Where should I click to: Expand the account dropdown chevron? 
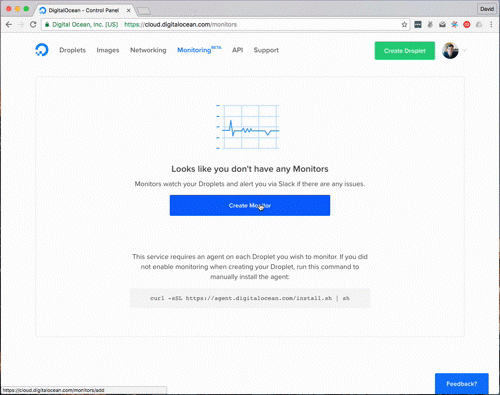(x=464, y=50)
